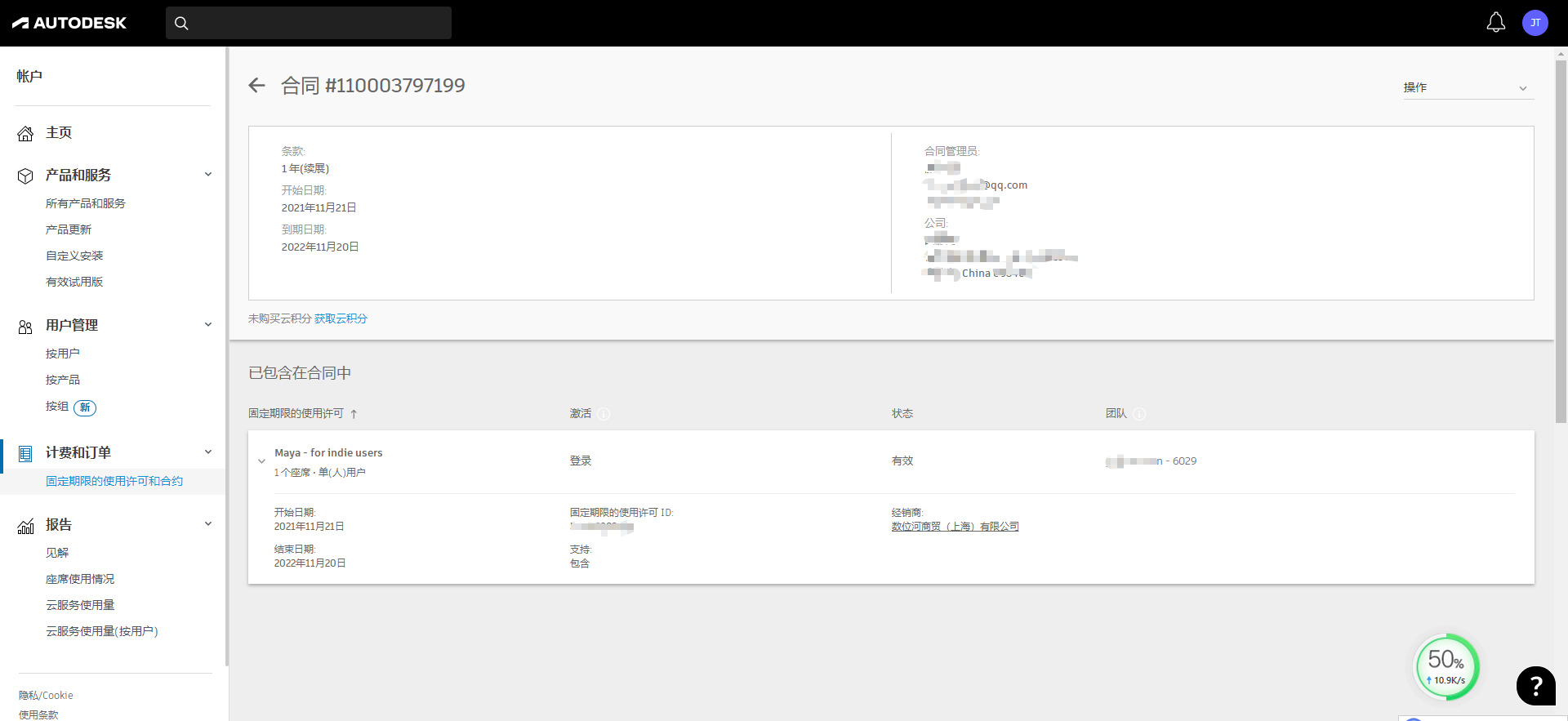Screen dimensions: 1568x721
Task: Open 按组 view
Action: pos(57,406)
